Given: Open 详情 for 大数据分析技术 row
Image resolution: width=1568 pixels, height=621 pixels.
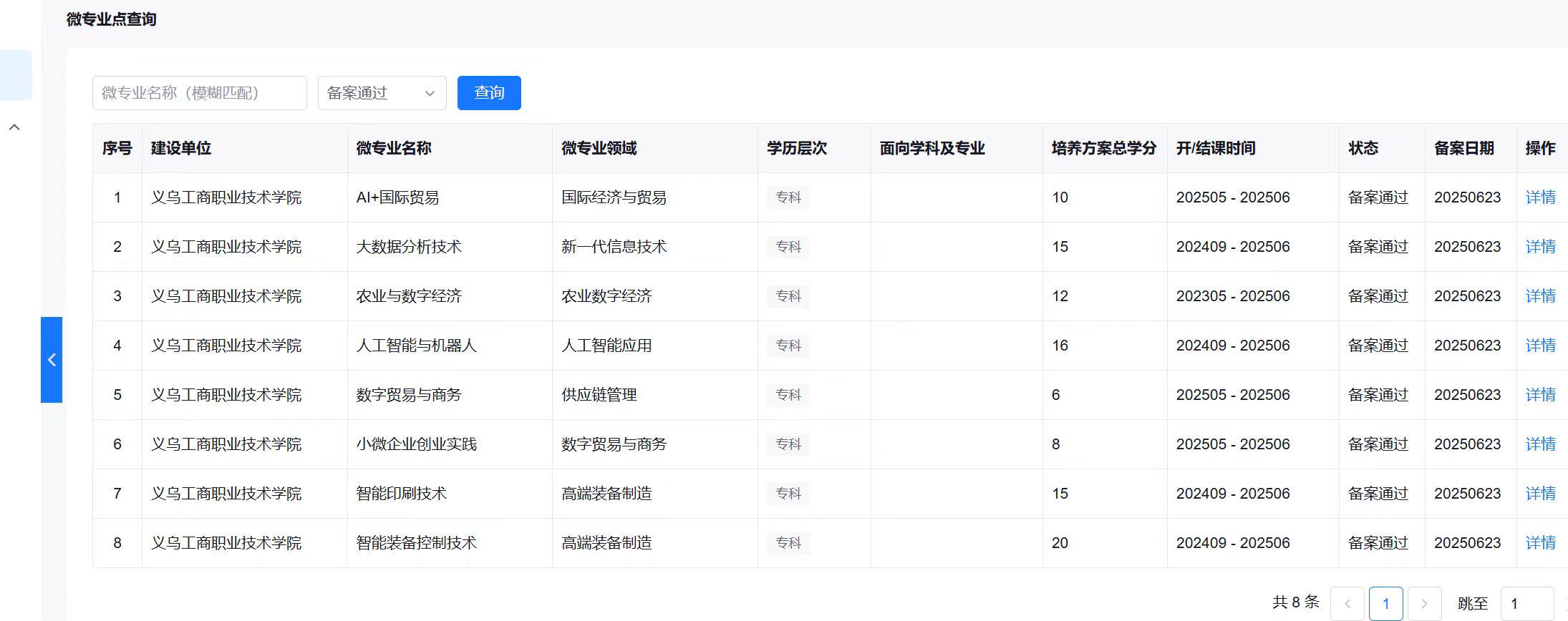Looking at the screenshot, I should [1540, 247].
